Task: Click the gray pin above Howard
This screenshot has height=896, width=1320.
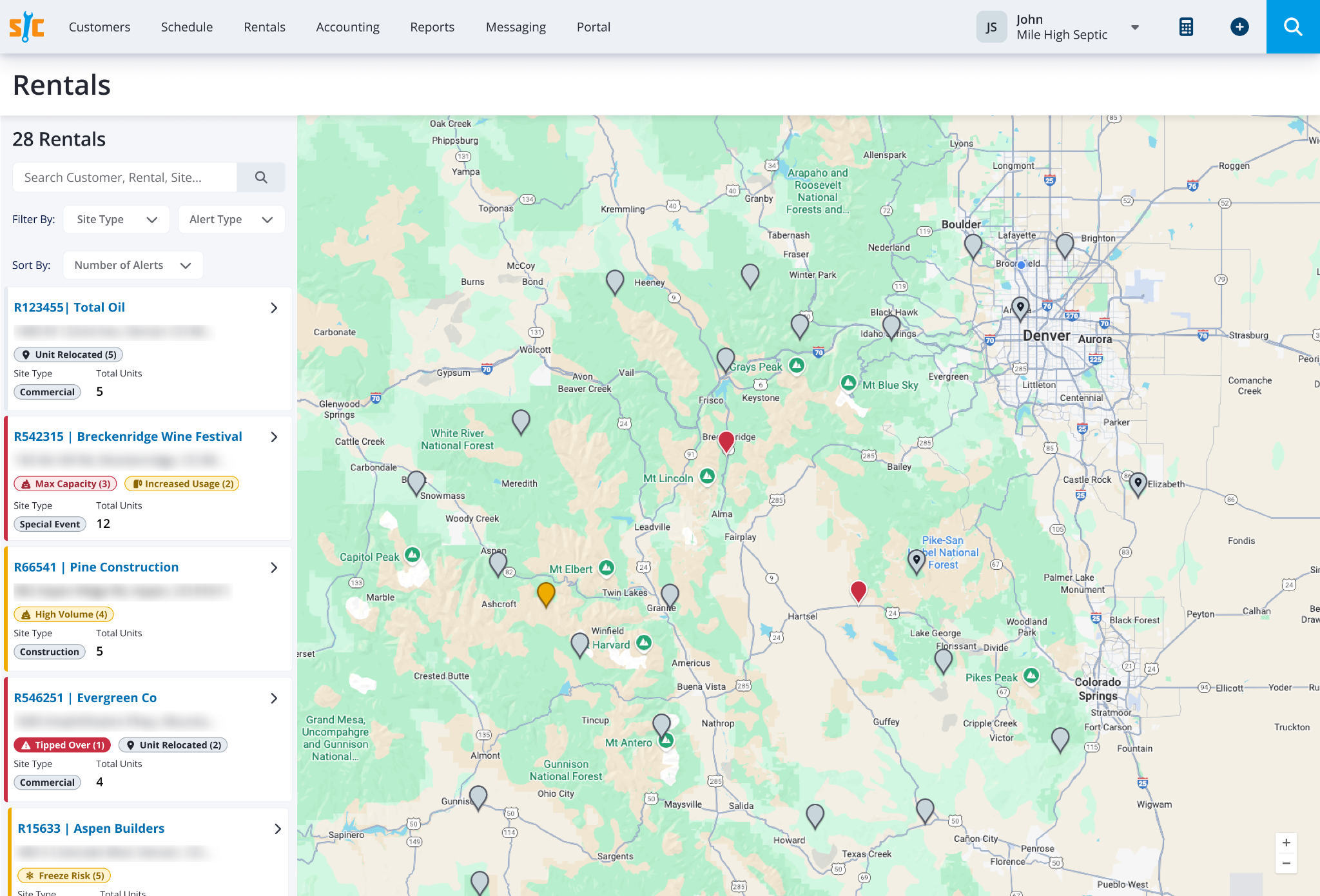Action: click(815, 815)
